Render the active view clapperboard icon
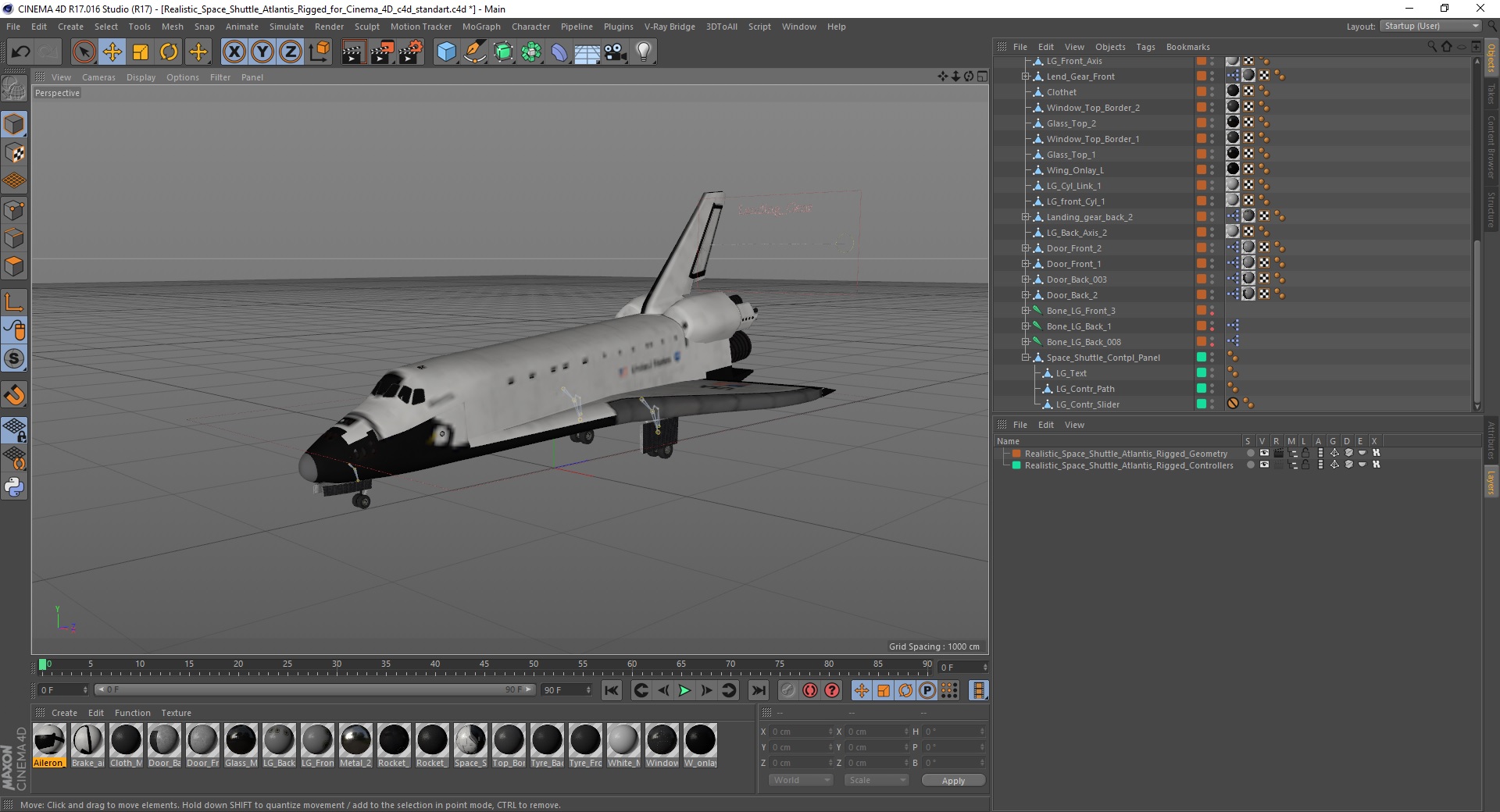This screenshot has height=812, width=1500. point(353,52)
